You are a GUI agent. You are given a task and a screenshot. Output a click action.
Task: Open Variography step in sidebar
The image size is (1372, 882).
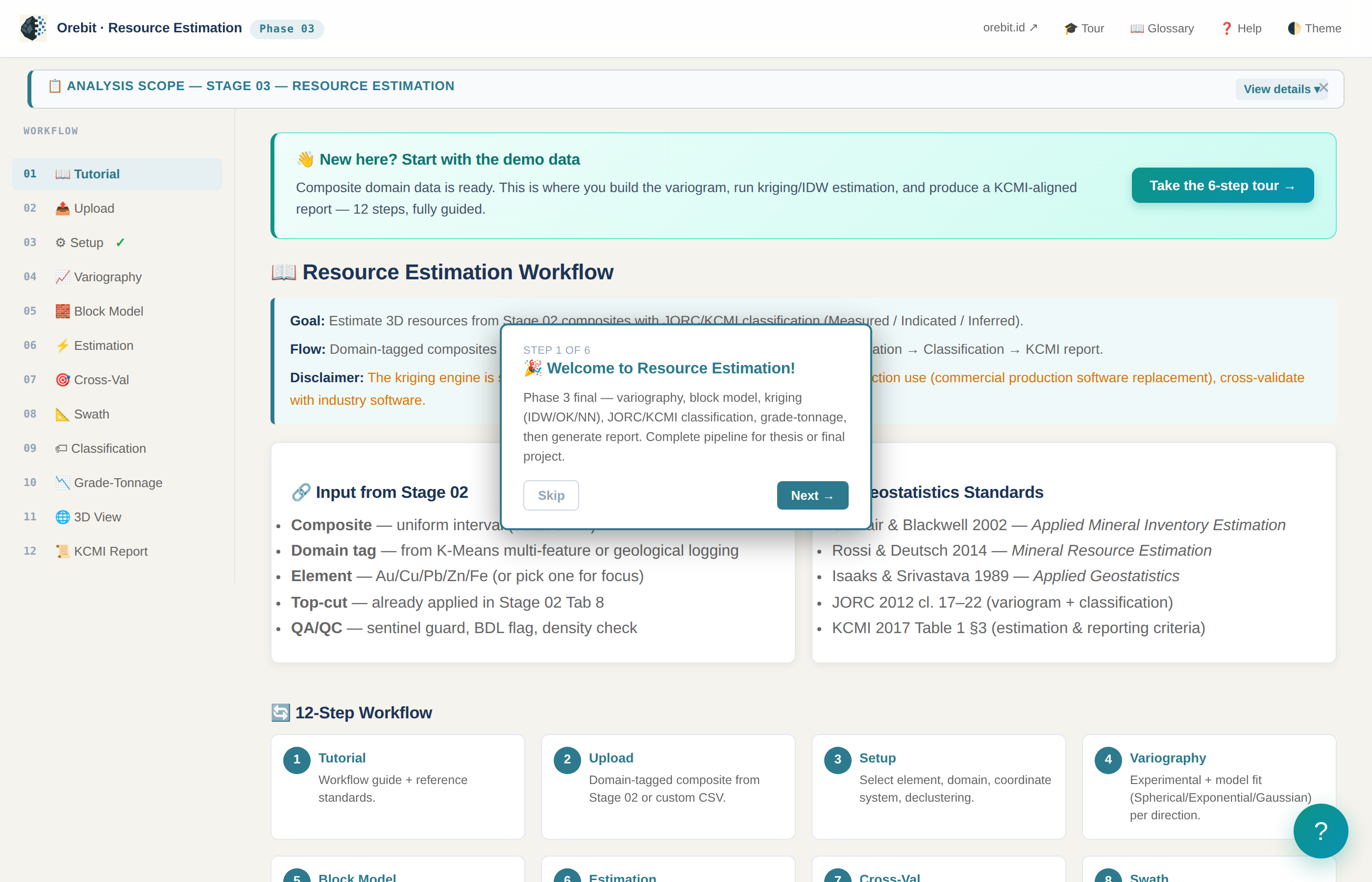pyautogui.click(x=117, y=277)
